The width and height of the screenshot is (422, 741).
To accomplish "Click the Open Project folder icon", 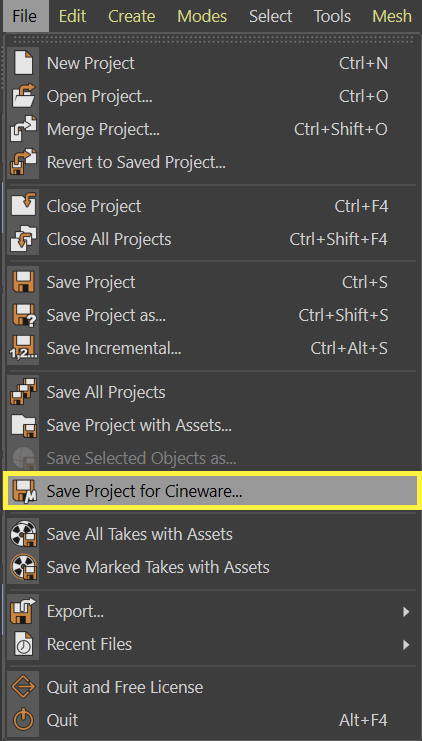I will pyautogui.click(x=23, y=96).
